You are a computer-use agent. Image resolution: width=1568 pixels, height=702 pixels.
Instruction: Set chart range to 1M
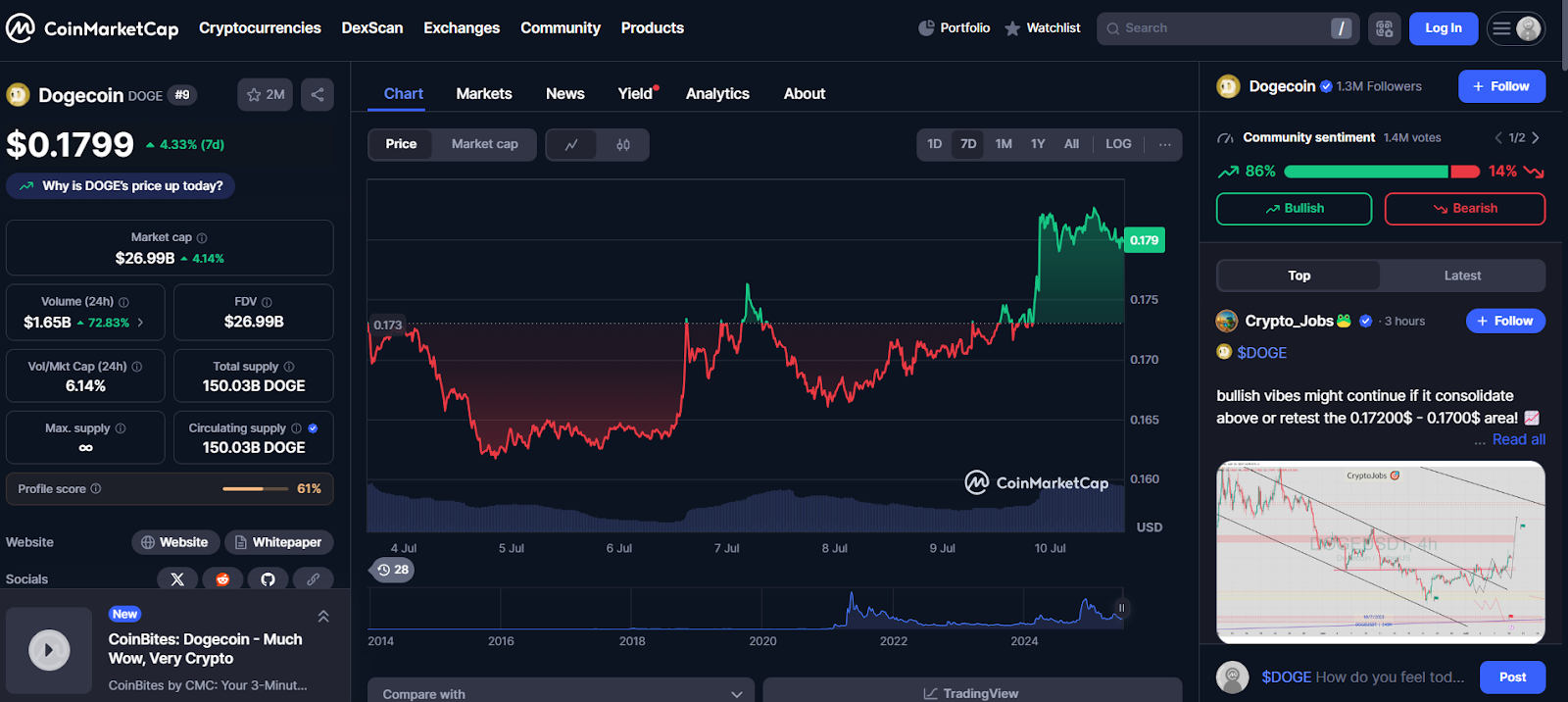pos(1004,144)
